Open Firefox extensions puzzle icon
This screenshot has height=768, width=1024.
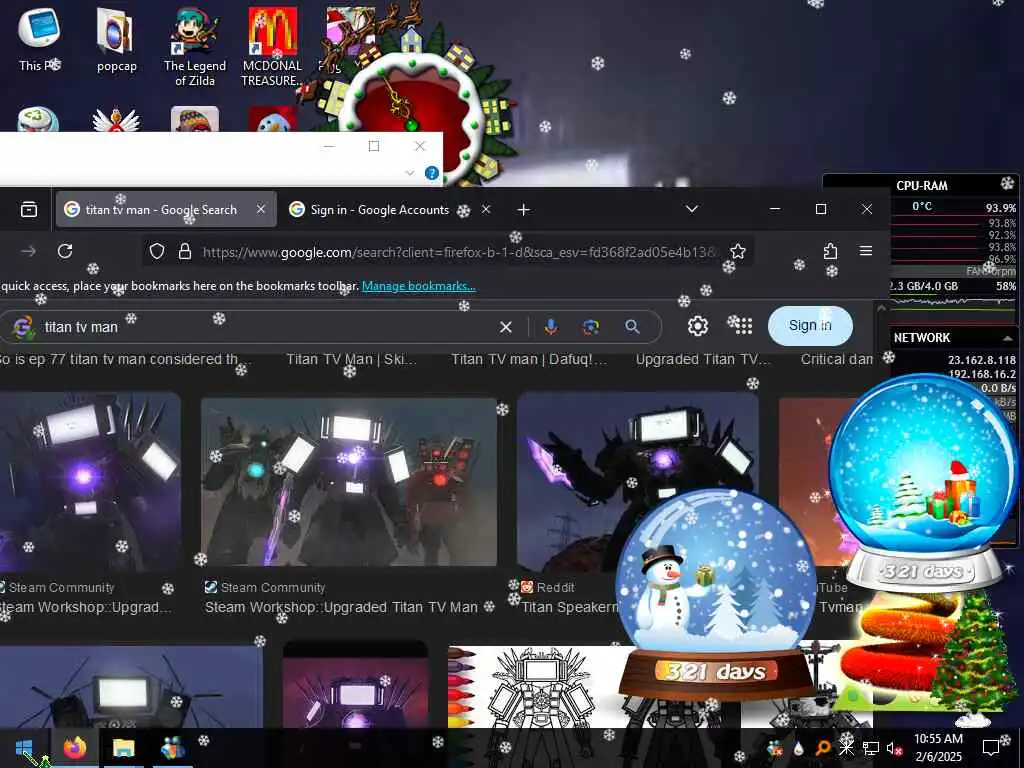coord(830,251)
